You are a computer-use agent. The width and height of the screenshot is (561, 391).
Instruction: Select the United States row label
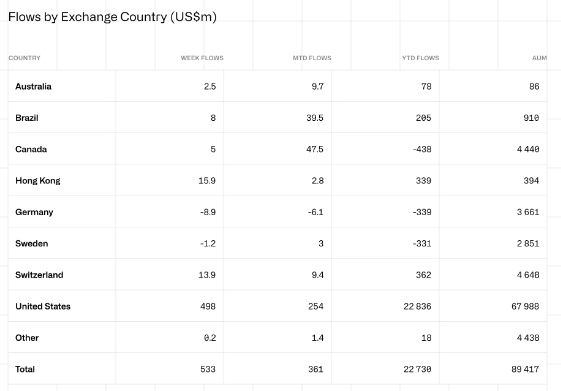tap(43, 307)
